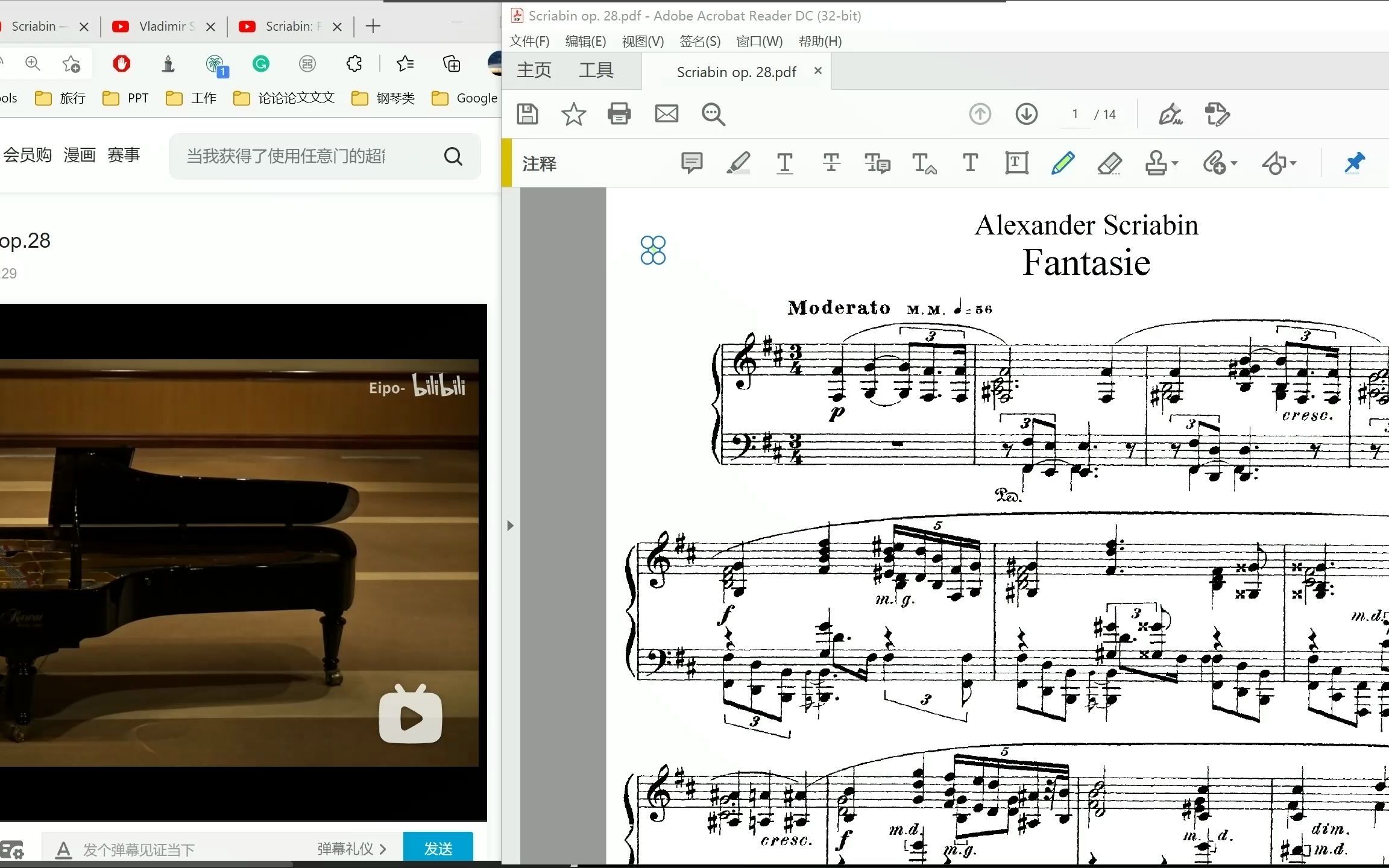
Task: Expand the shapes tool dropdown arrow
Action: click(1293, 163)
